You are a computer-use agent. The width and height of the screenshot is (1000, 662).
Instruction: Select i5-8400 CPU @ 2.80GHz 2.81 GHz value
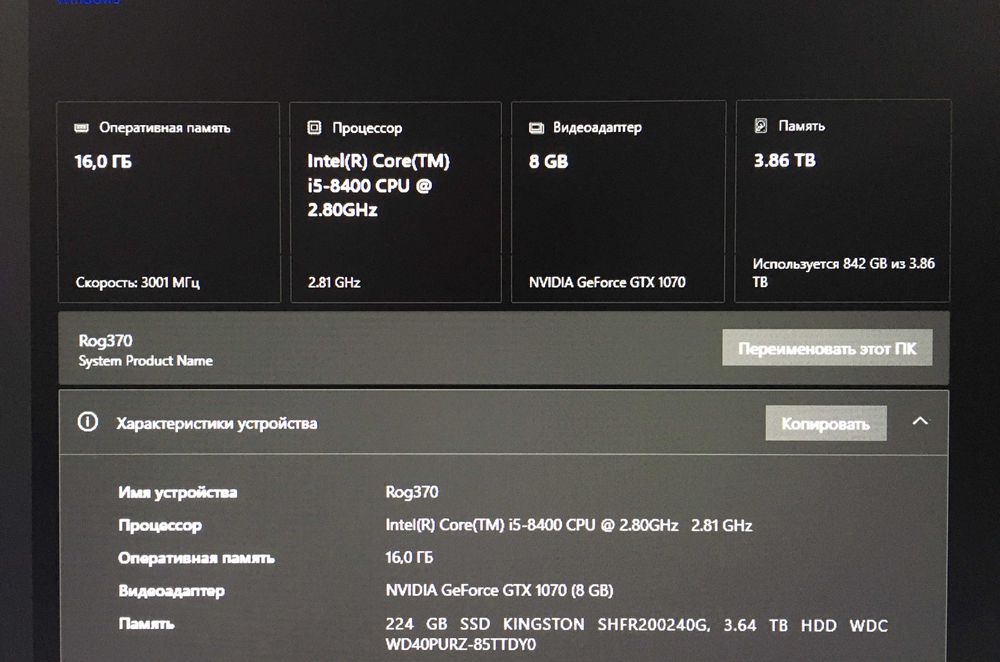pyautogui.click(x=569, y=525)
